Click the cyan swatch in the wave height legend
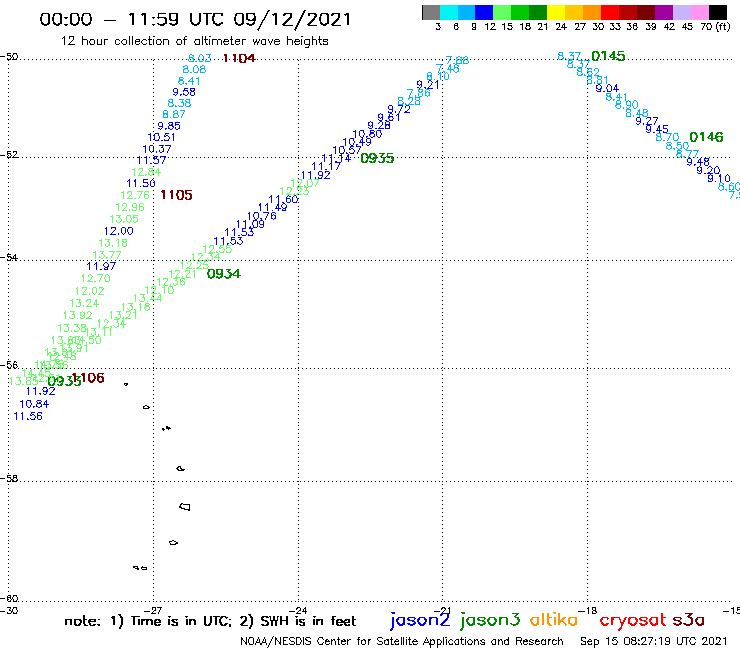This screenshot has height=650, width=740. click(448, 12)
